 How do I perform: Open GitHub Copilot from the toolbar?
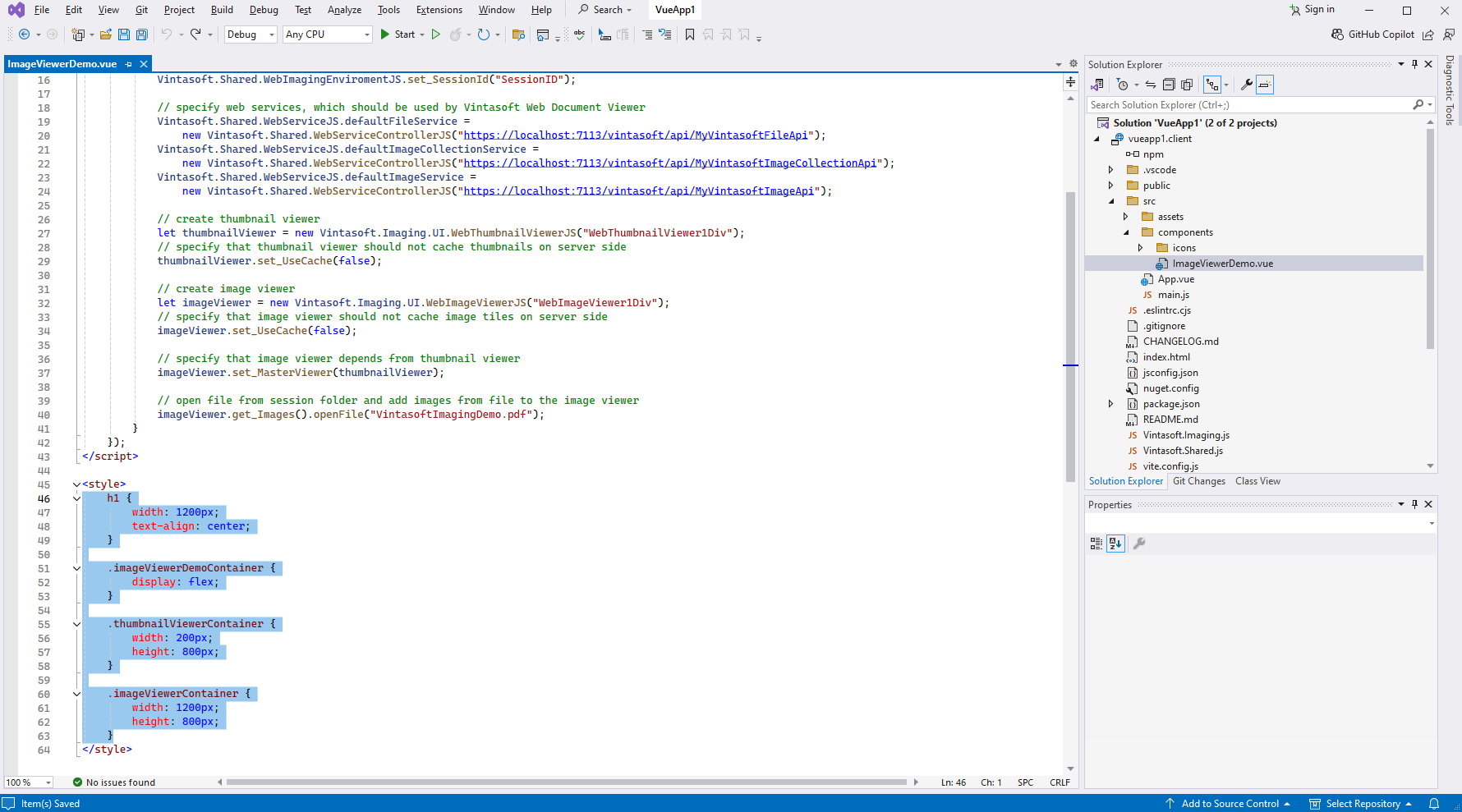point(1372,34)
